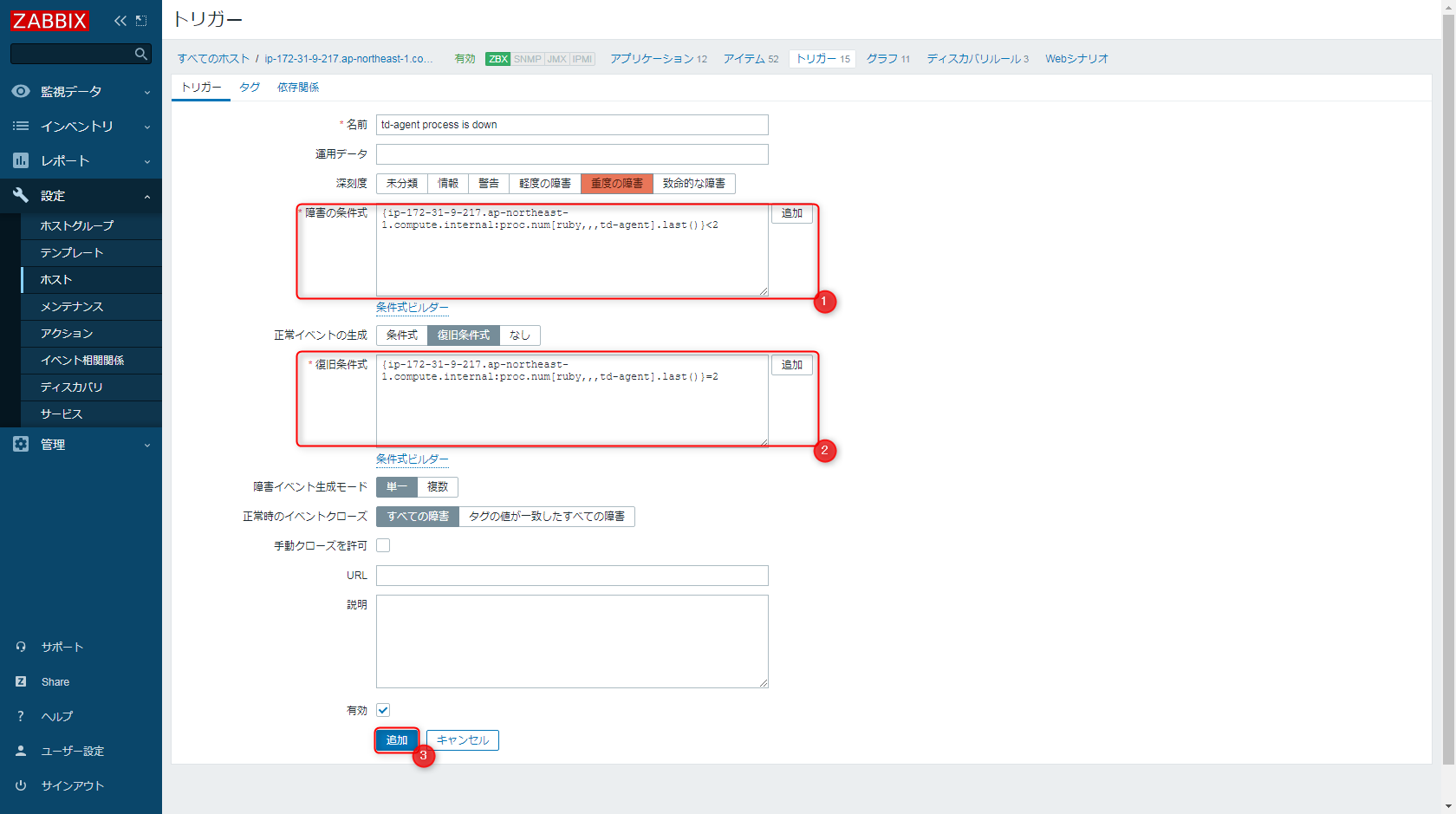This screenshot has height=814, width=1456.
Task: Expand the レポート menu chevron
Action: point(147,161)
